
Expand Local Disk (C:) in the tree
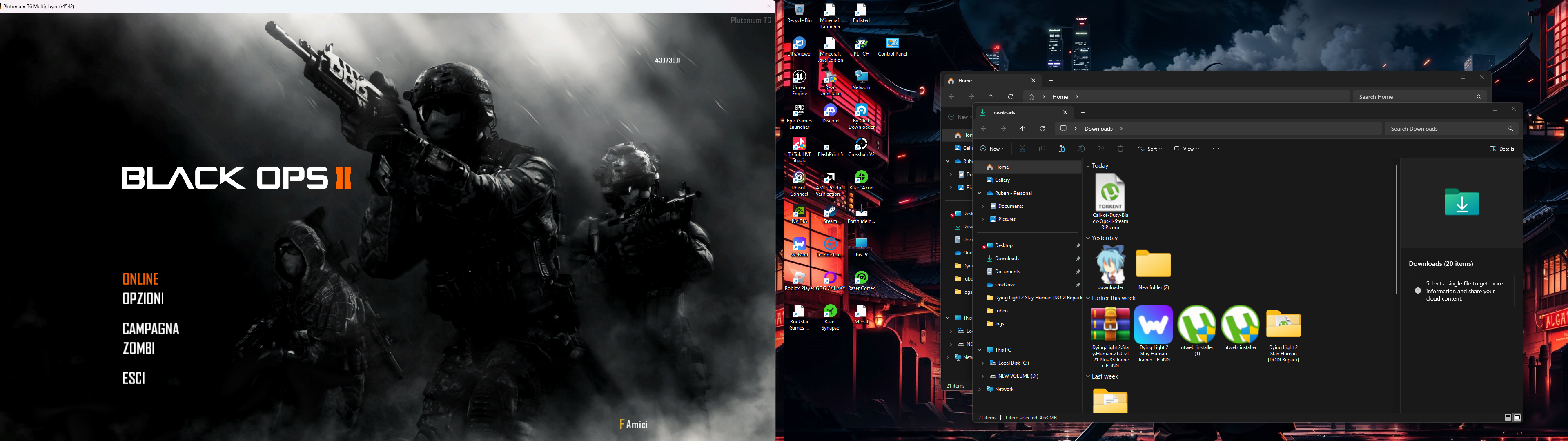click(982, 363)
